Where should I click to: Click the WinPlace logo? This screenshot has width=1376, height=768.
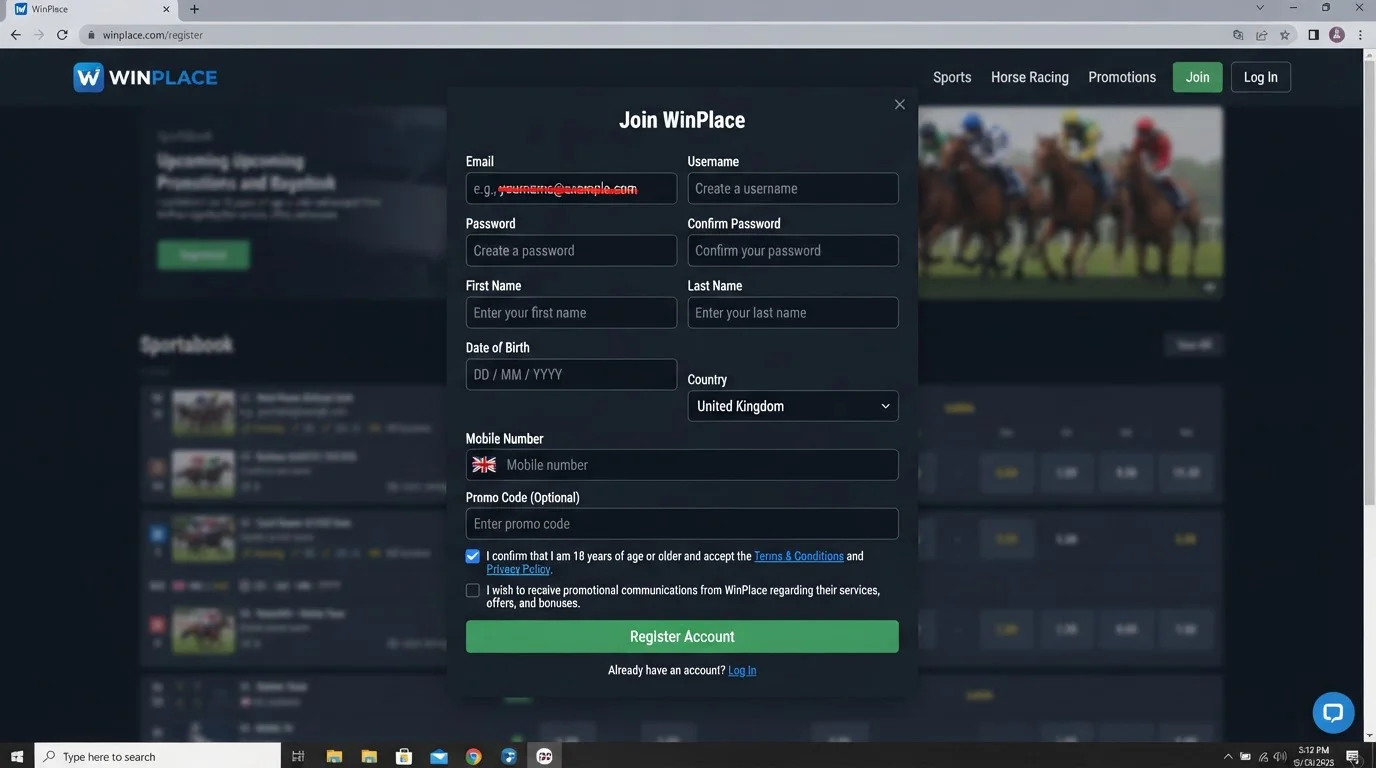[145, 77]
